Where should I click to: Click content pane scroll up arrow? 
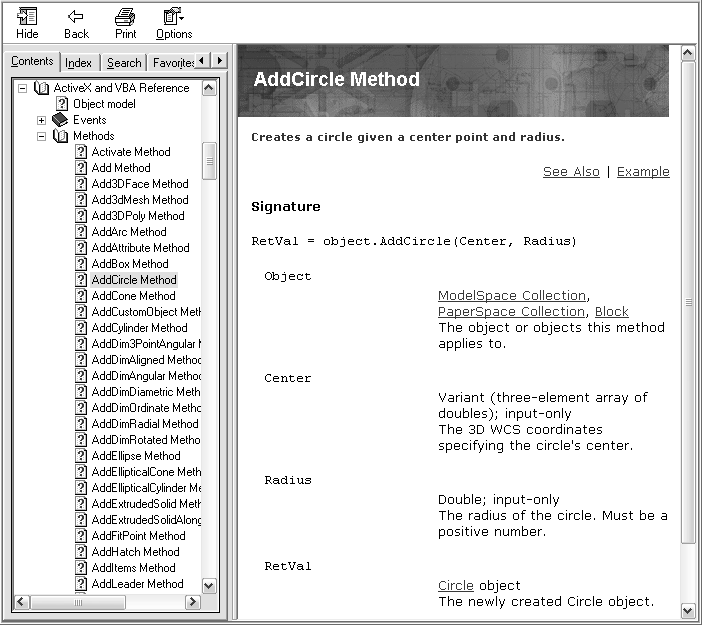coord(688,53)
